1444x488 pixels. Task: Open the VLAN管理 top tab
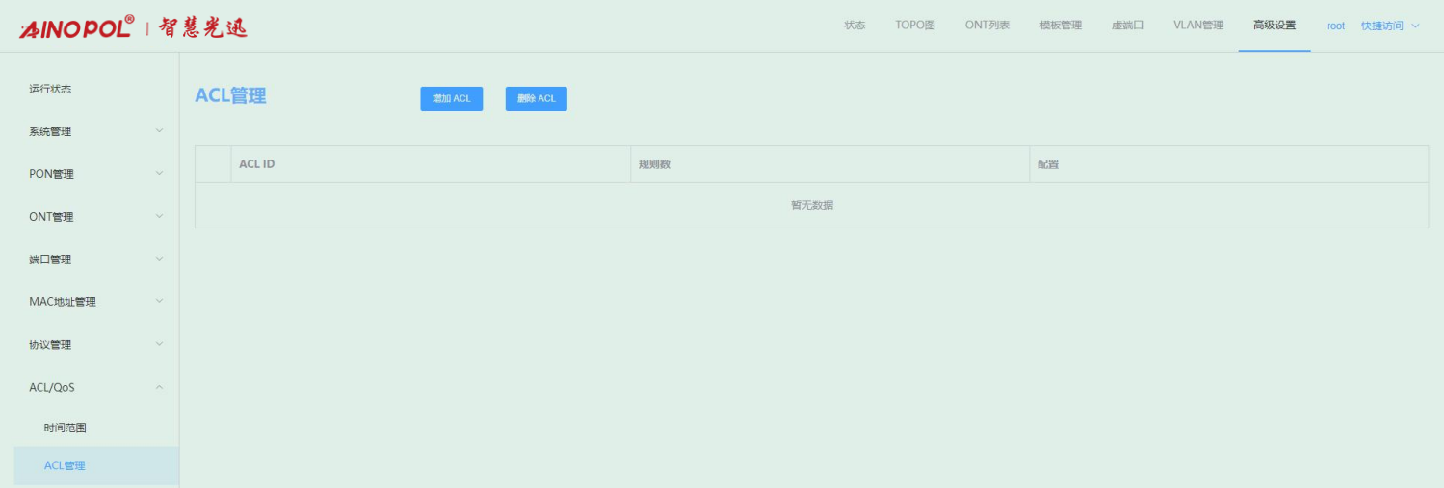pos(1197,26)
